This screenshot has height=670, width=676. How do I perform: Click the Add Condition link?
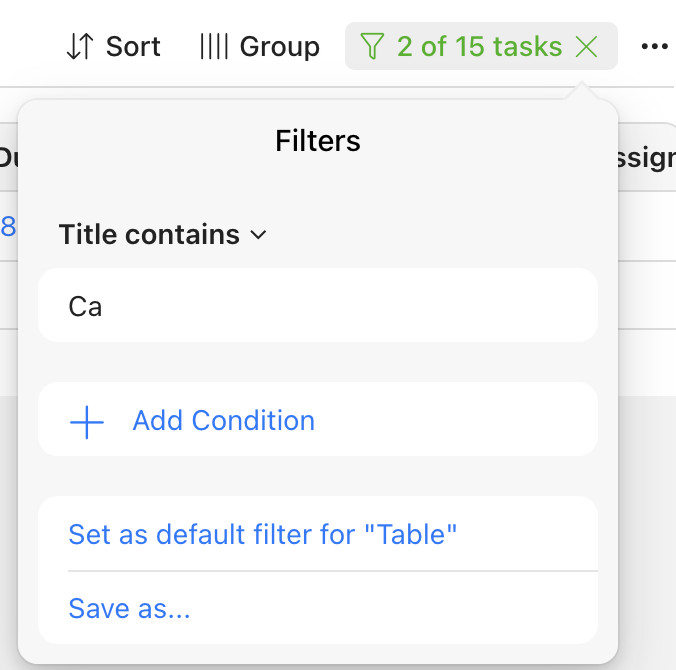223,421
